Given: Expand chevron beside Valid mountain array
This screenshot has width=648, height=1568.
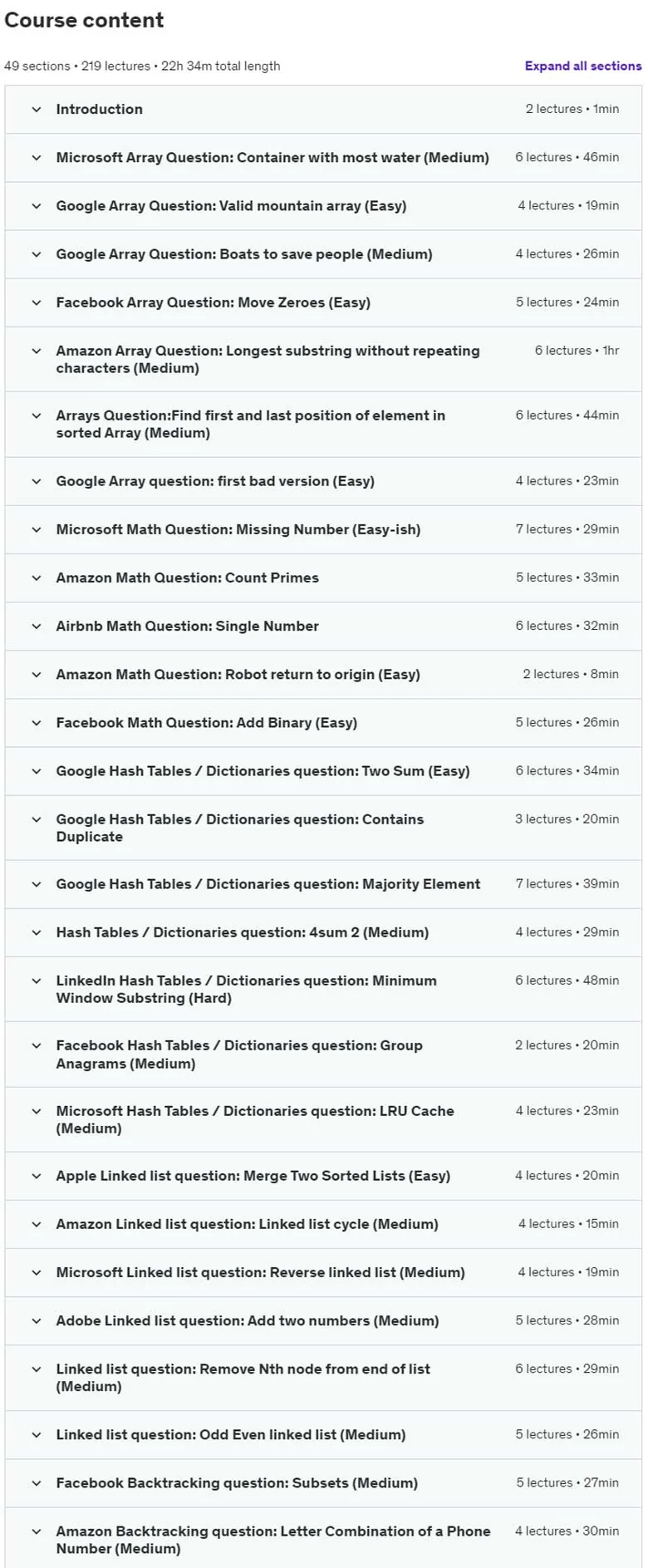Looking at the screenshot, I should click(x=37, y=205).
